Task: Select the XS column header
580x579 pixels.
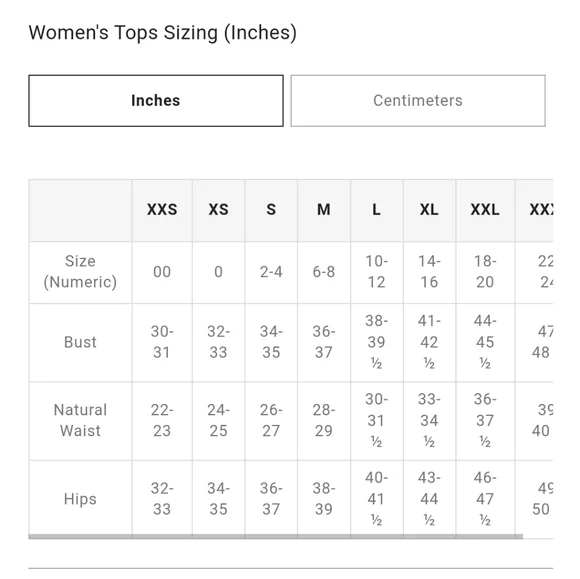Action: pyautogui.click(x=218, y=210)
